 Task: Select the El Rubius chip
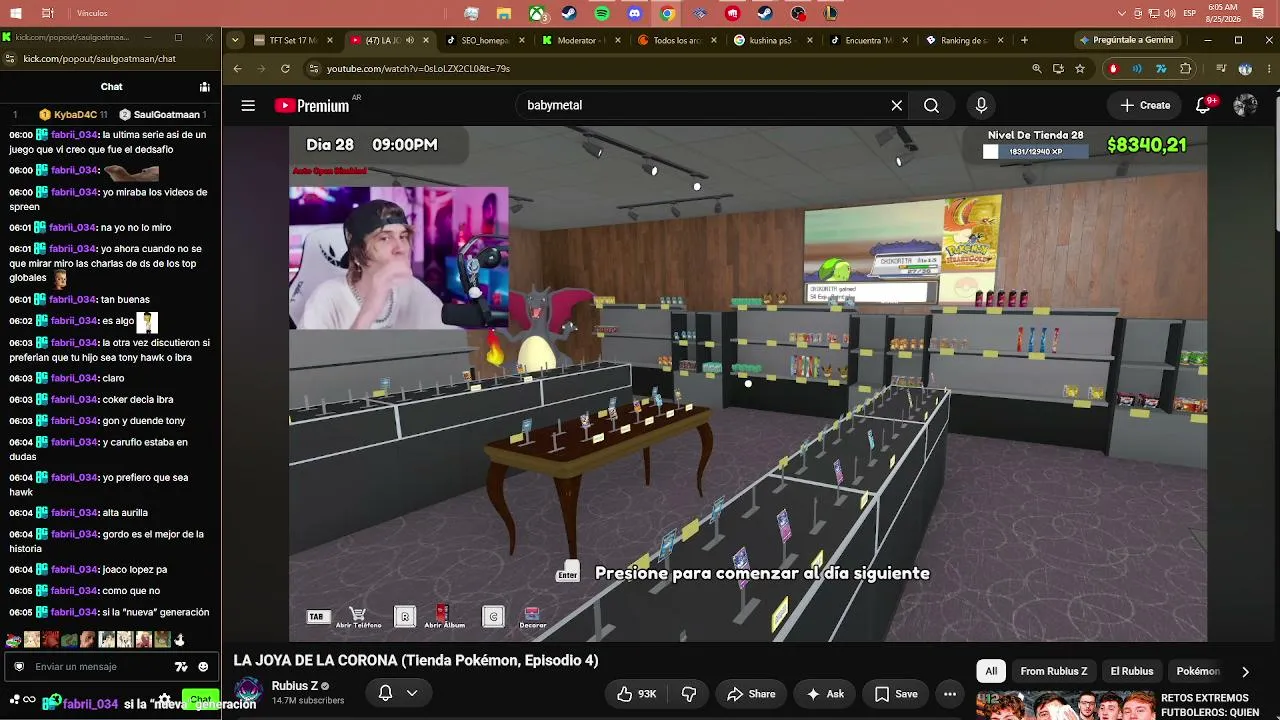[1132, 672]
